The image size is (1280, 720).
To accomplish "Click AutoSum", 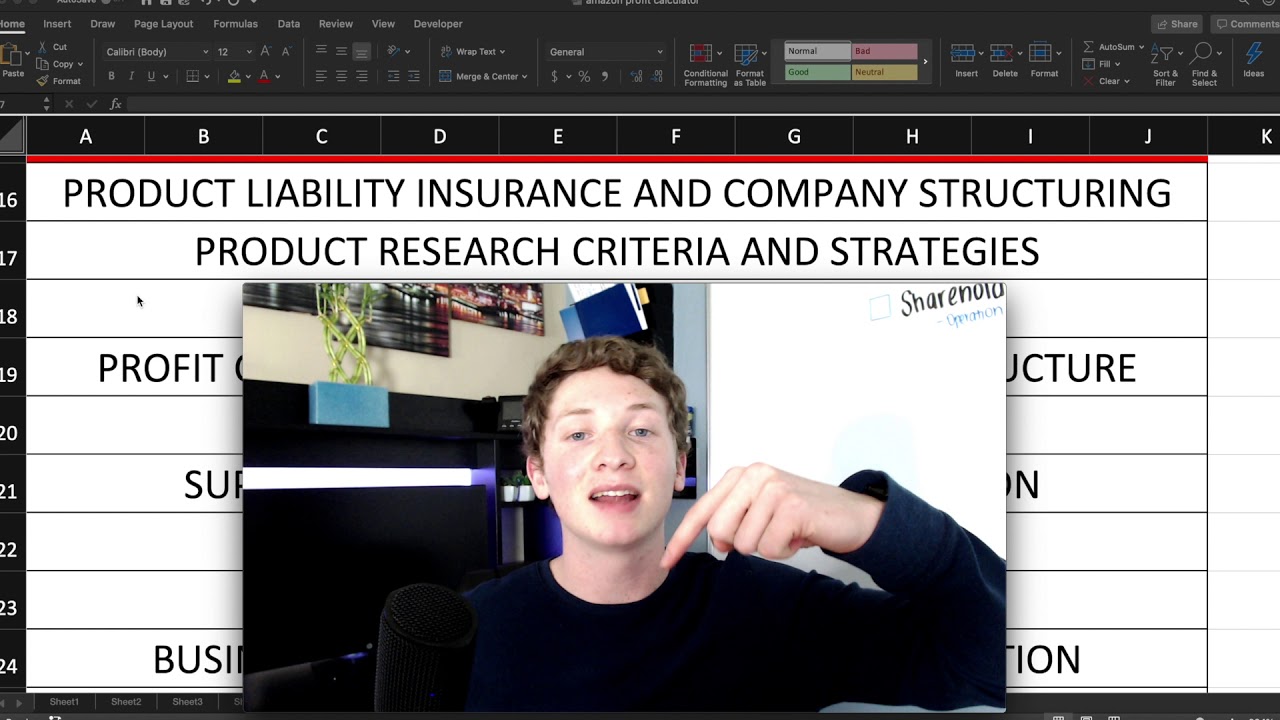I will click(1113, 47).
